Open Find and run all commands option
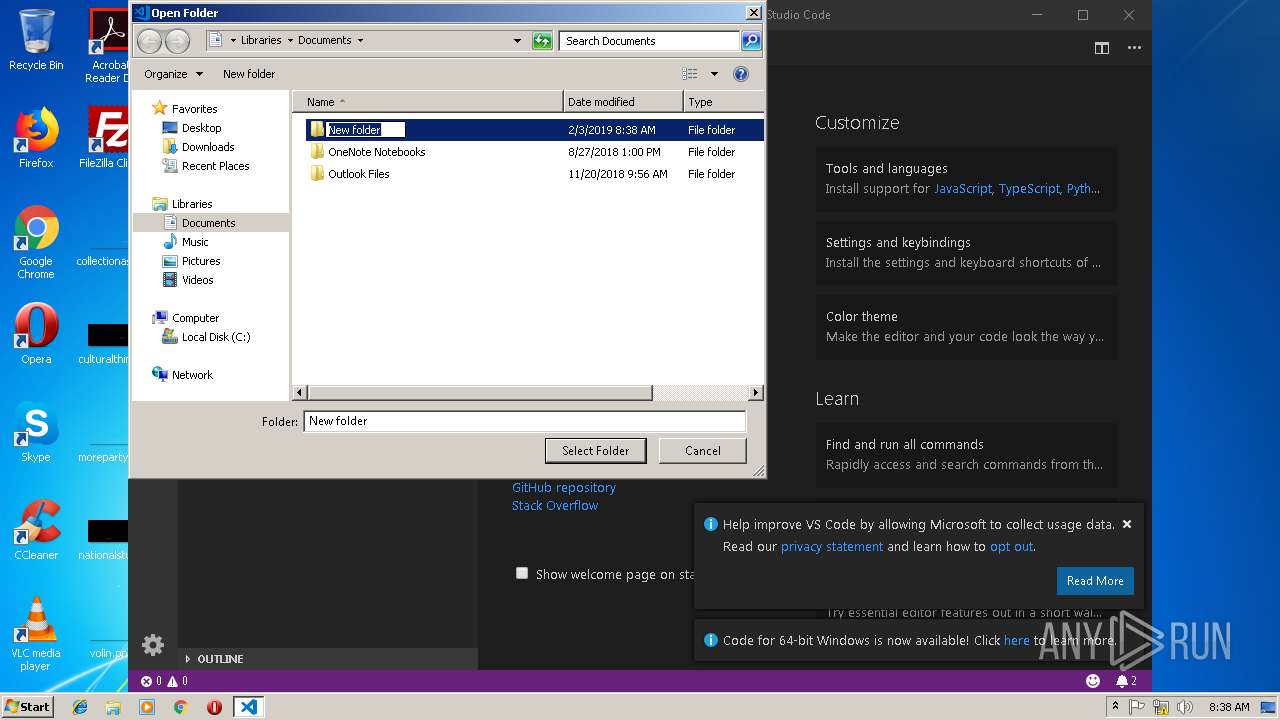 [966, 454]
